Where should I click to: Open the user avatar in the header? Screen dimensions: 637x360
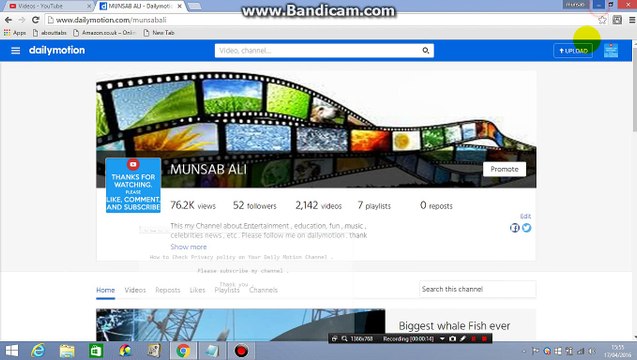[611, 50]
